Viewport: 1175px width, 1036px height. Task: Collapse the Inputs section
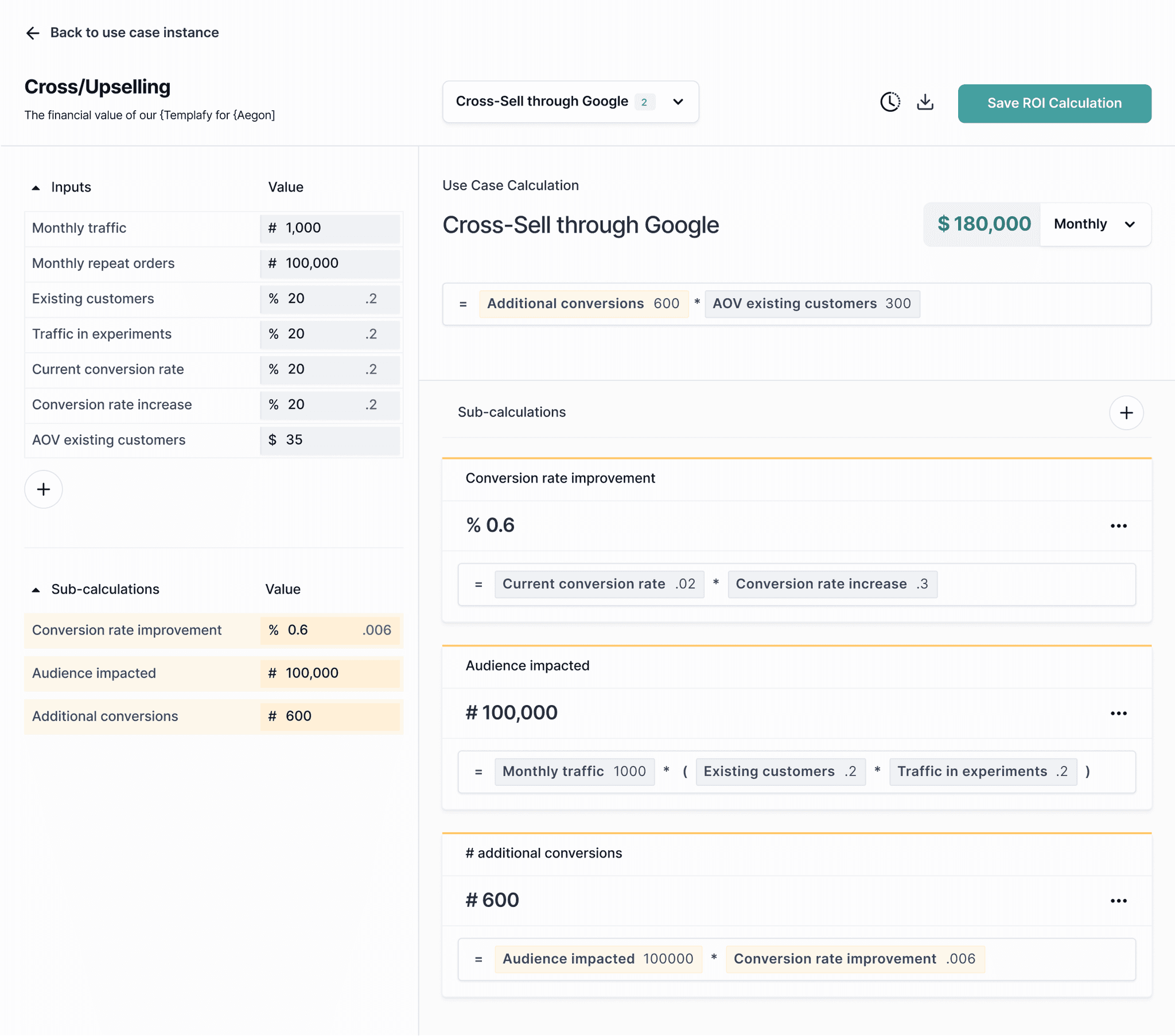click(x=36, y=188)
